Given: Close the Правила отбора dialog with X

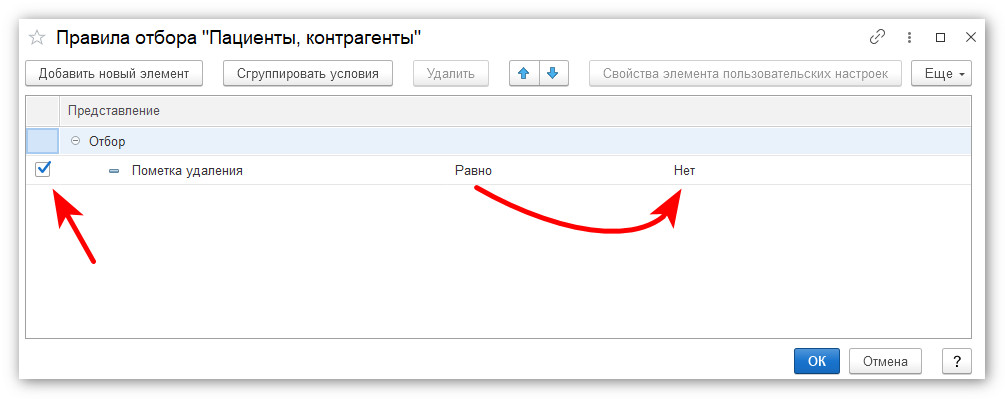Looking at the screenshot, I should pyautogui.click(x=970, y=37).
